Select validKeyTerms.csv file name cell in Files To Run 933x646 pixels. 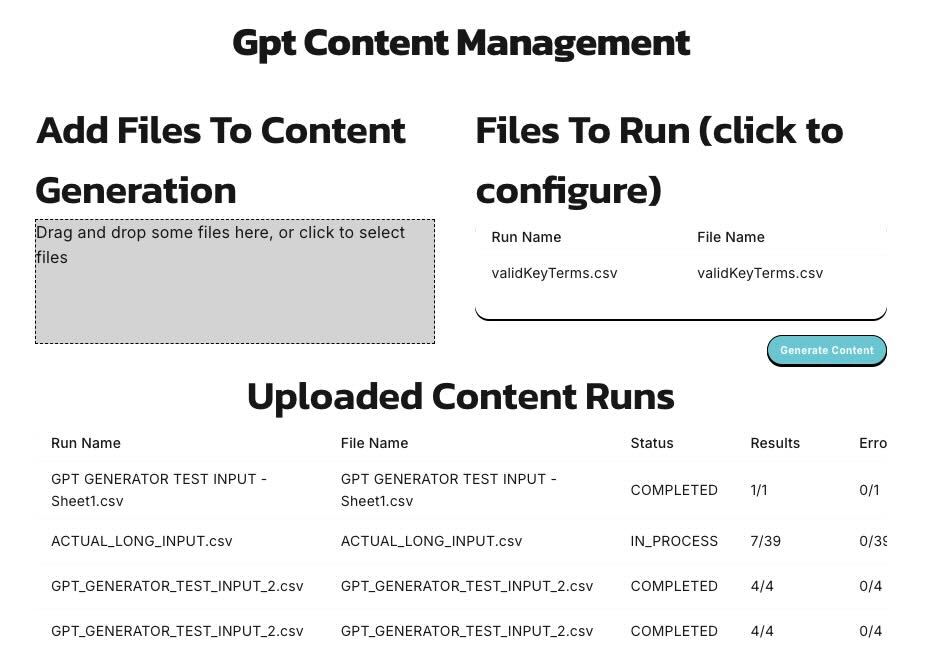pyautogui.click(x=760, y=273)
